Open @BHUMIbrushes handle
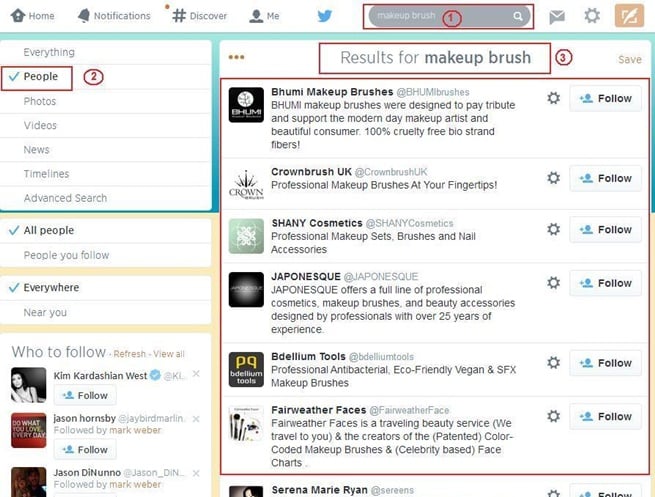 pyautogui.click(x=433, y=92)
